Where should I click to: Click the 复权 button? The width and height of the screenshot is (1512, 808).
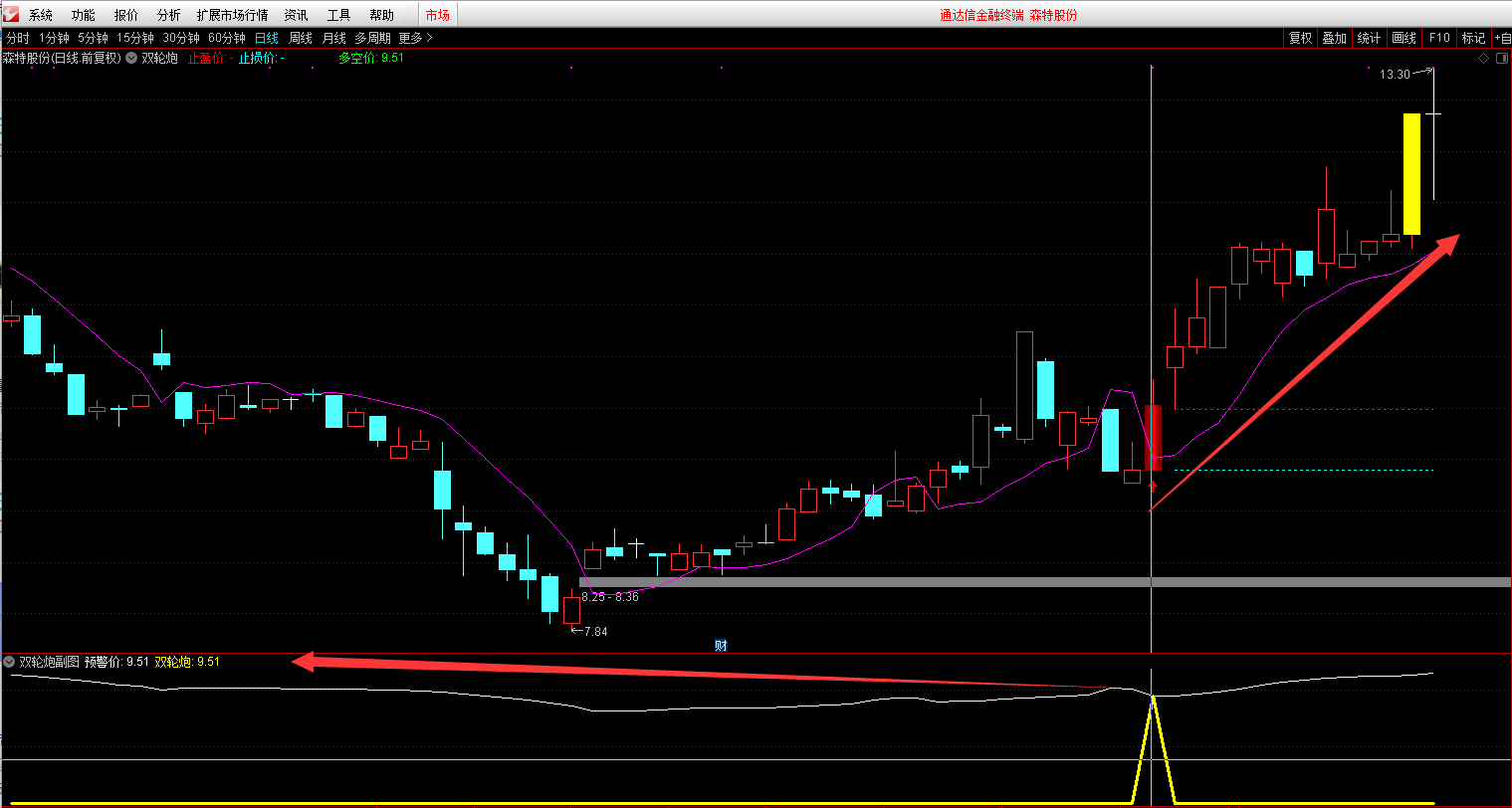[x=1300, y=38]
